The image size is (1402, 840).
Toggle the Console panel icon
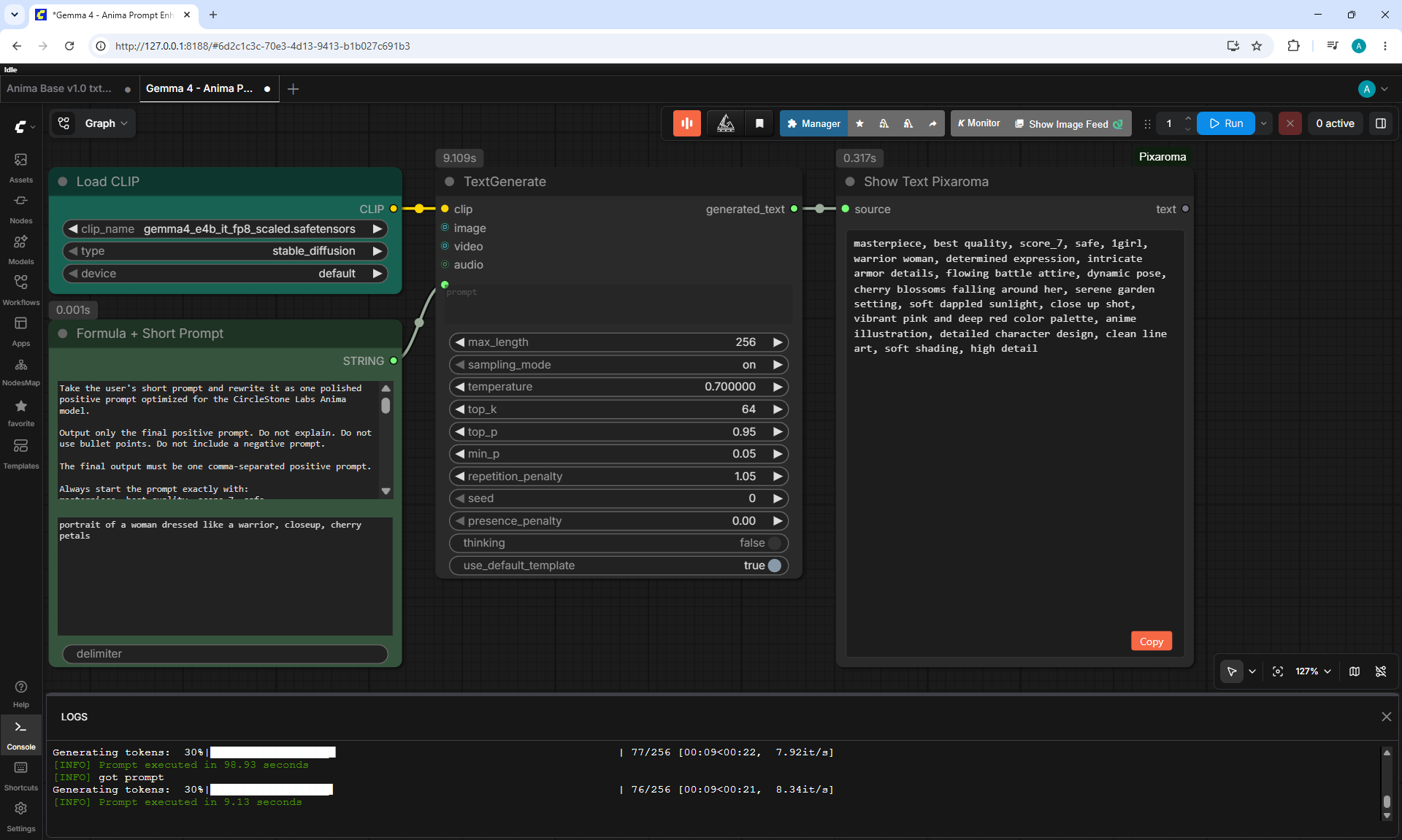[x=20, y=735]
